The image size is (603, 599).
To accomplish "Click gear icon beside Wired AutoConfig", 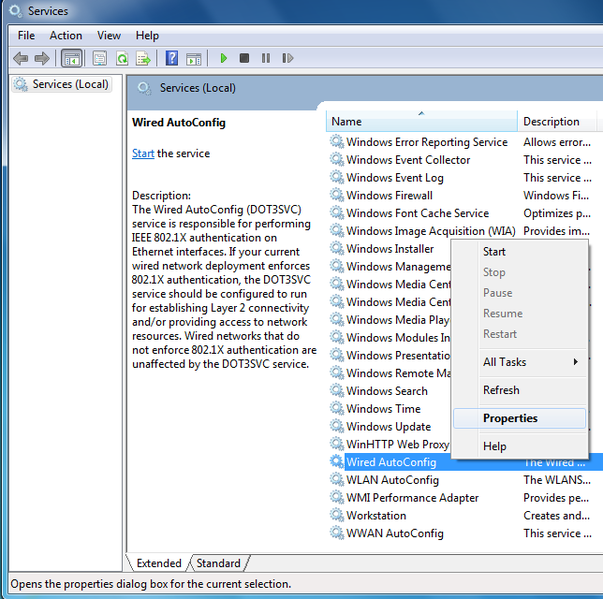I will coord(336,461).
